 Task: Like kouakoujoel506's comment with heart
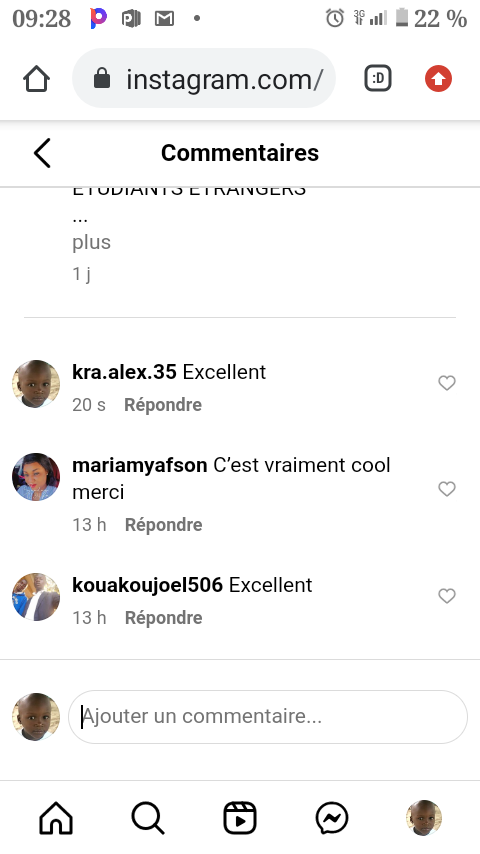[447, 596]
